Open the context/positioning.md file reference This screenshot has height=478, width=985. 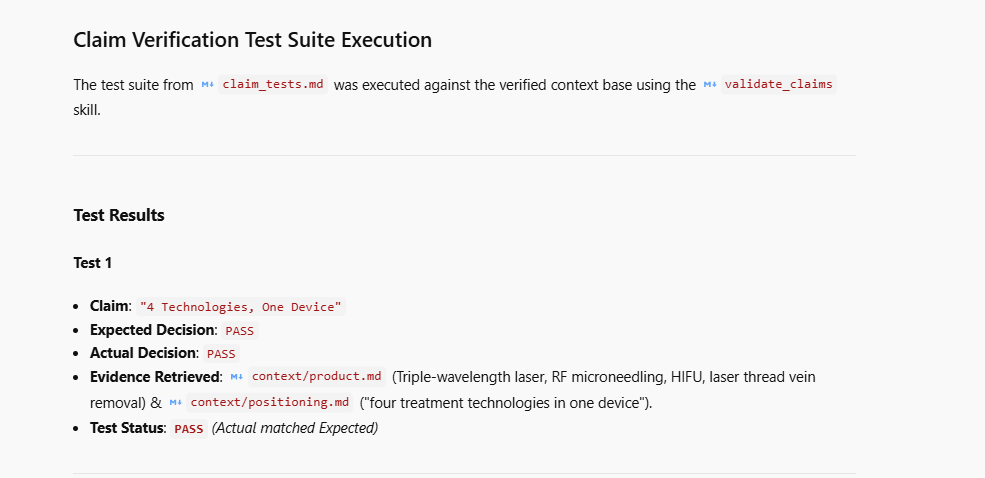(x=269, y=403)
